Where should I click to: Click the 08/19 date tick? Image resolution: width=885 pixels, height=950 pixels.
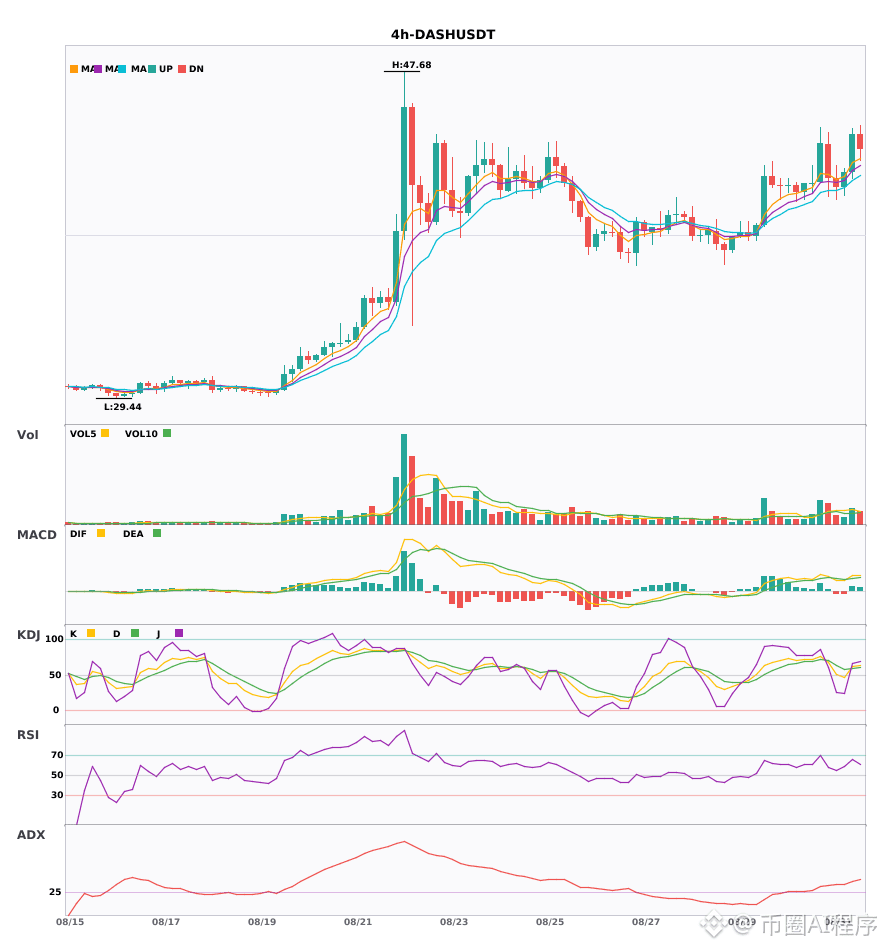click(x=262, y=922)
